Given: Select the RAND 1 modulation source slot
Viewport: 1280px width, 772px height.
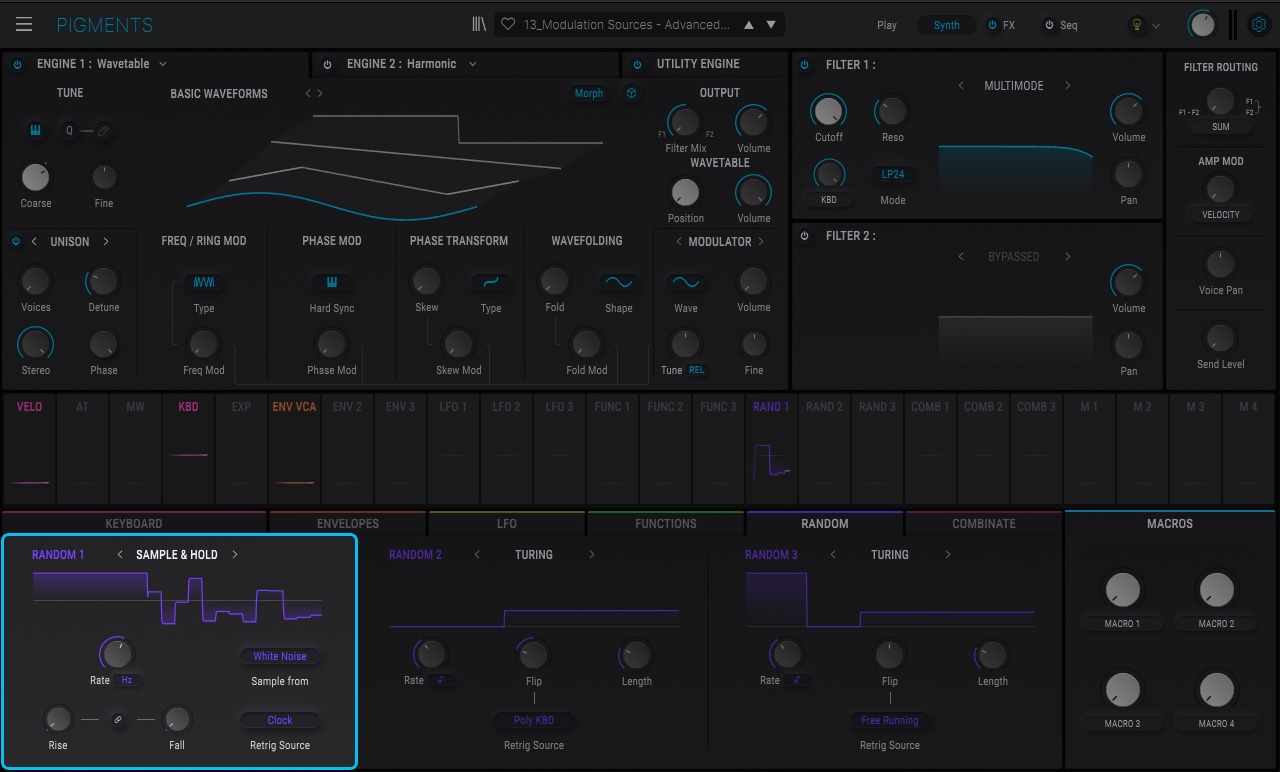Looking at the screenshot, I should (771, 449).
